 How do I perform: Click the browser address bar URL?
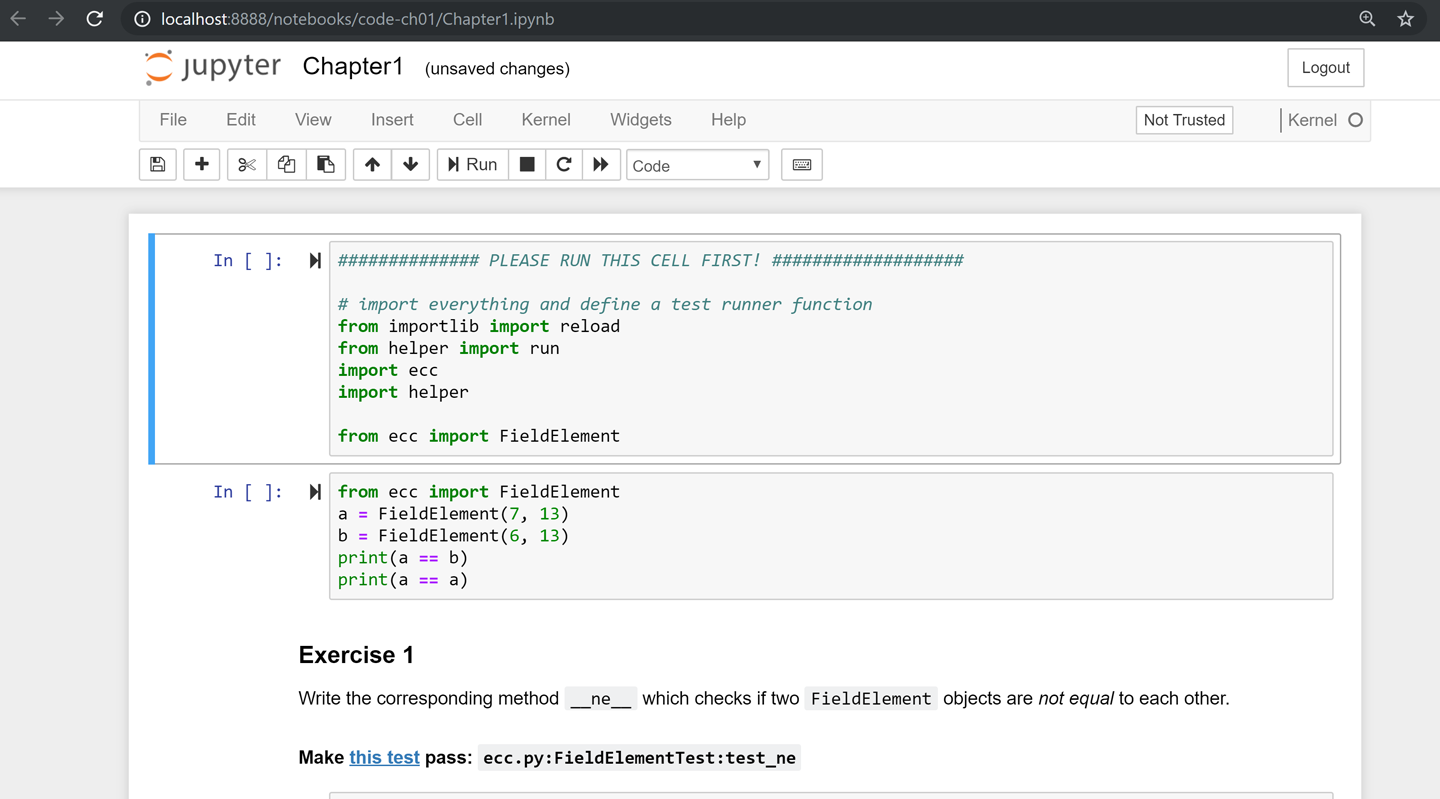click(357, 19)
